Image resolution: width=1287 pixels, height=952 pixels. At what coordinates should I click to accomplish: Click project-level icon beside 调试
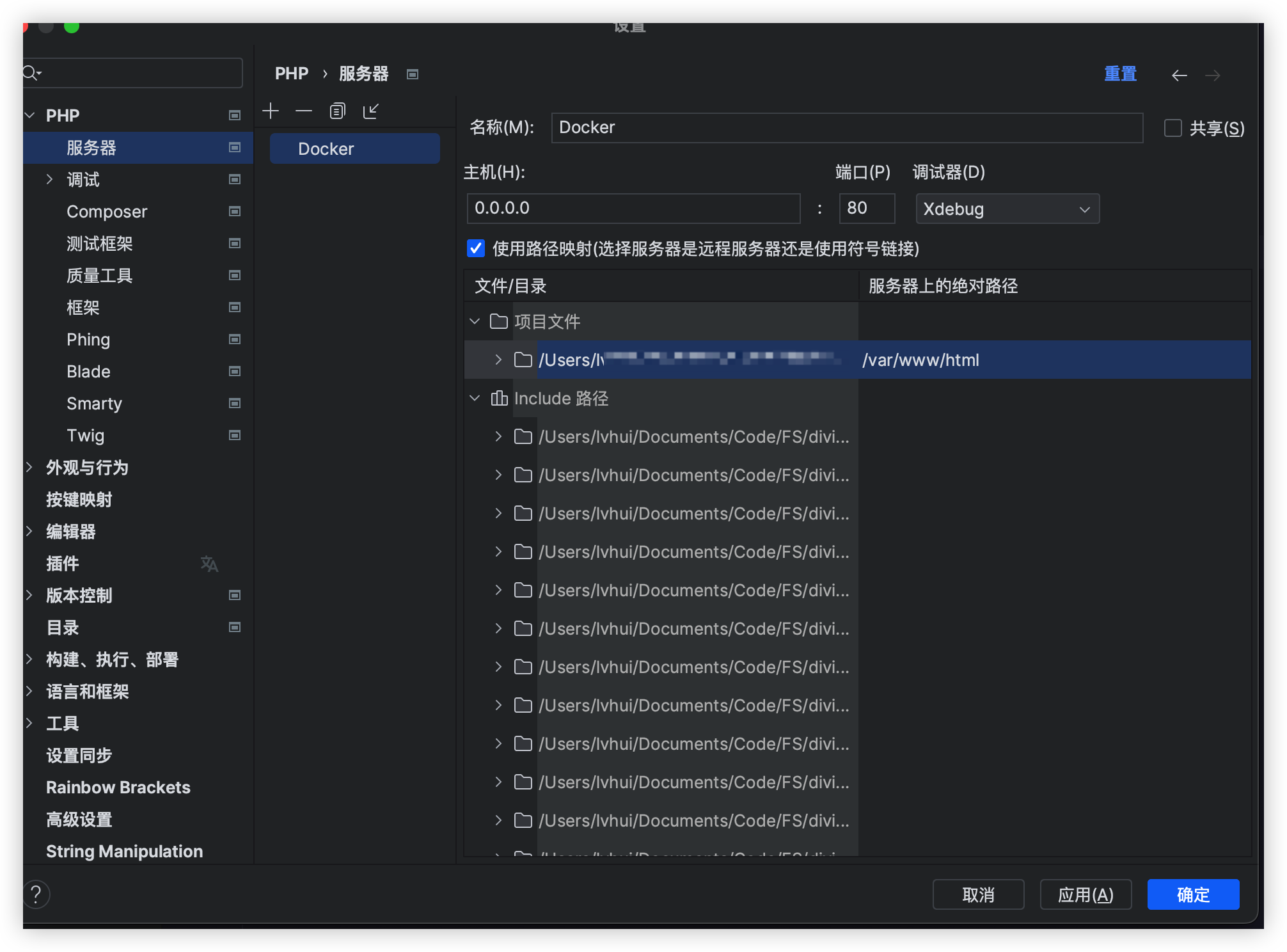pyautogui.click(x=235, y=179)
